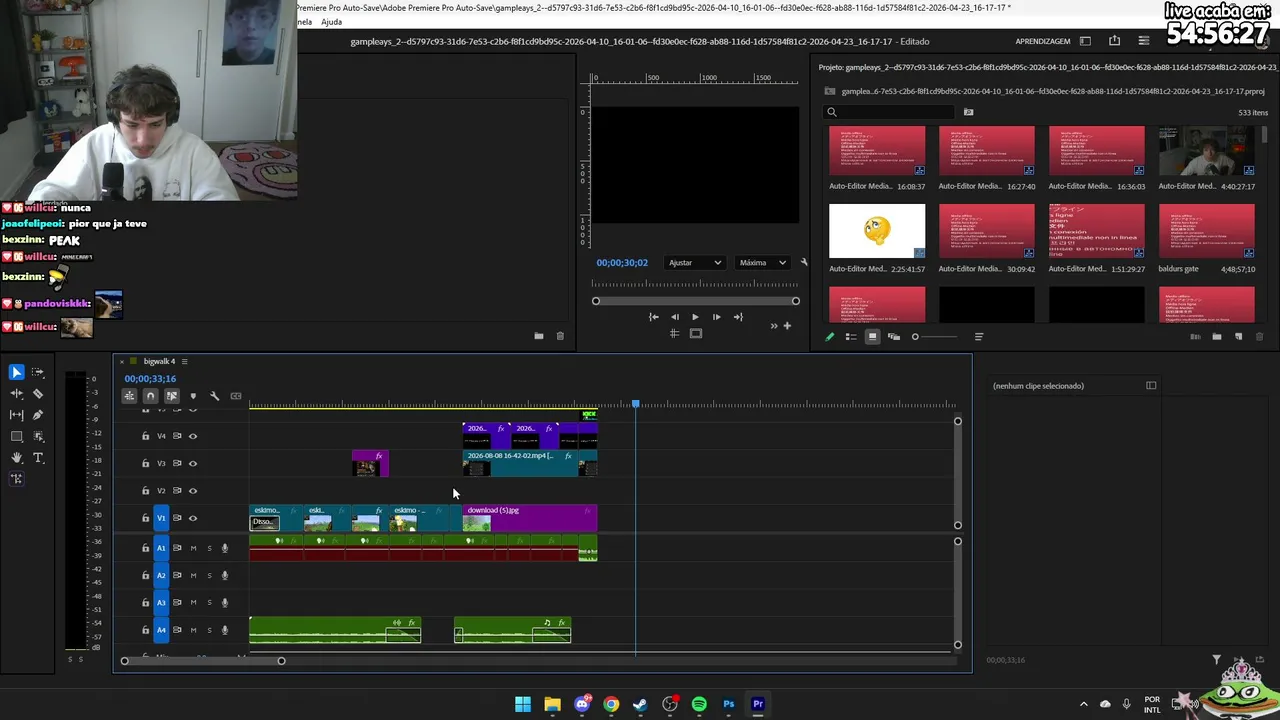Image resolution: width=1280 pixels, height=720 pixels.
Task: Go to In point
Action: point(654,317)
